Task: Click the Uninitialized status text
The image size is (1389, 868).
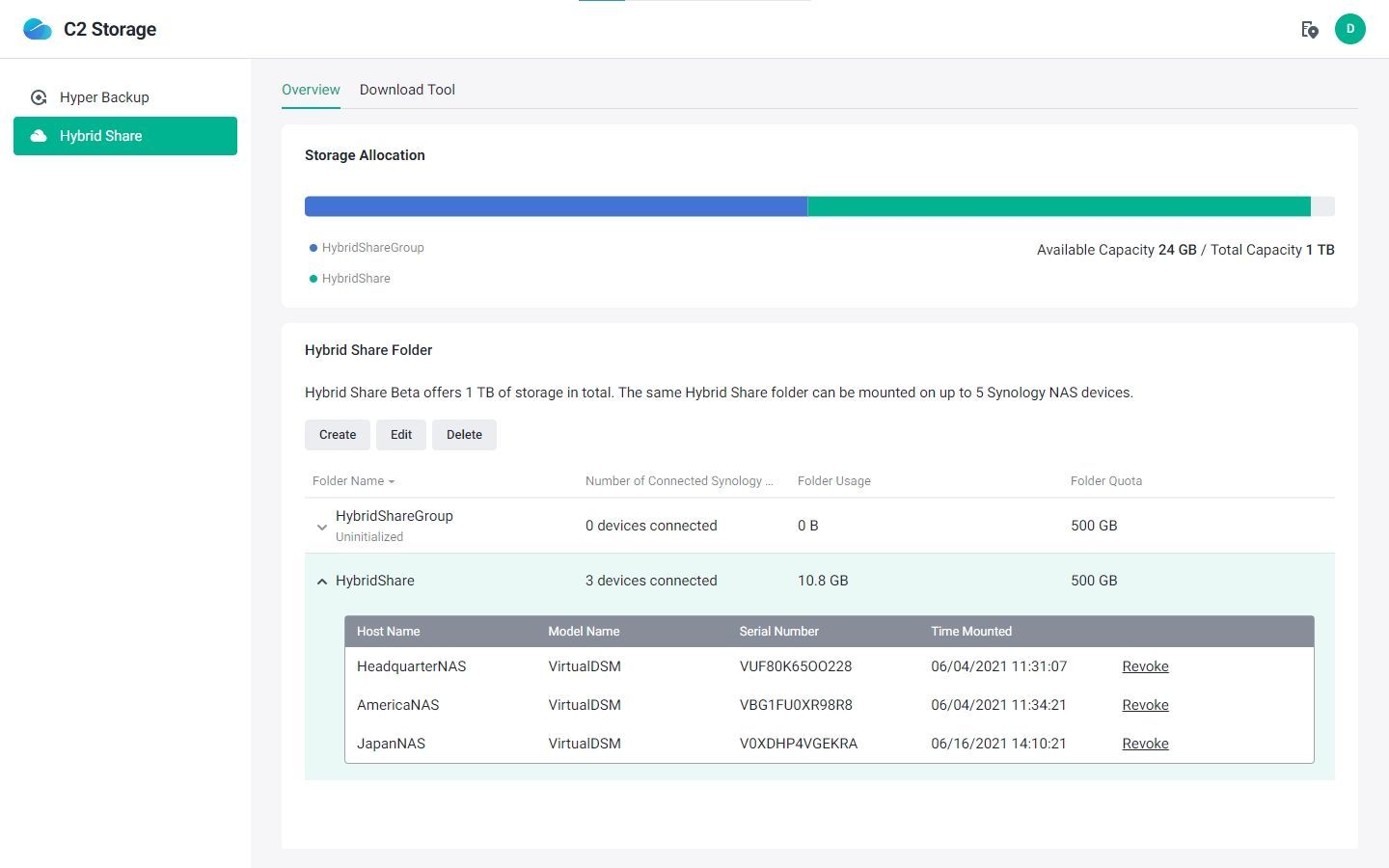Action: point(369,537)
